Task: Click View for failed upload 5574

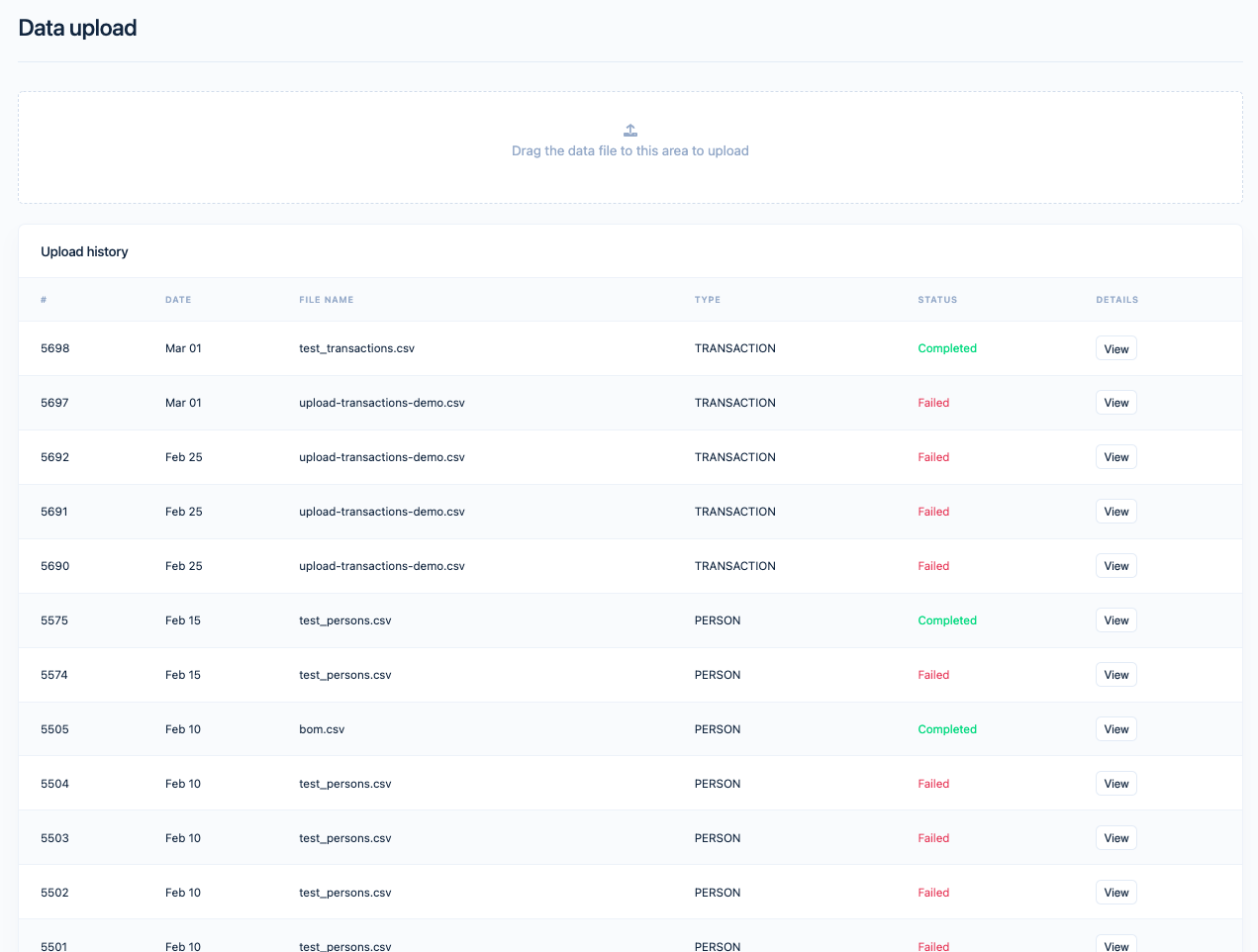Action: tap(1115, 675)
